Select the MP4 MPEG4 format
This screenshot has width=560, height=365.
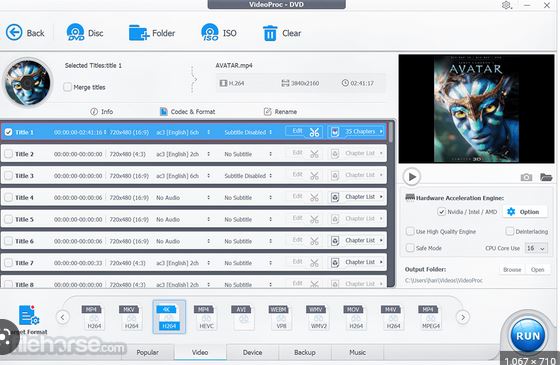[x=430, y=317]
